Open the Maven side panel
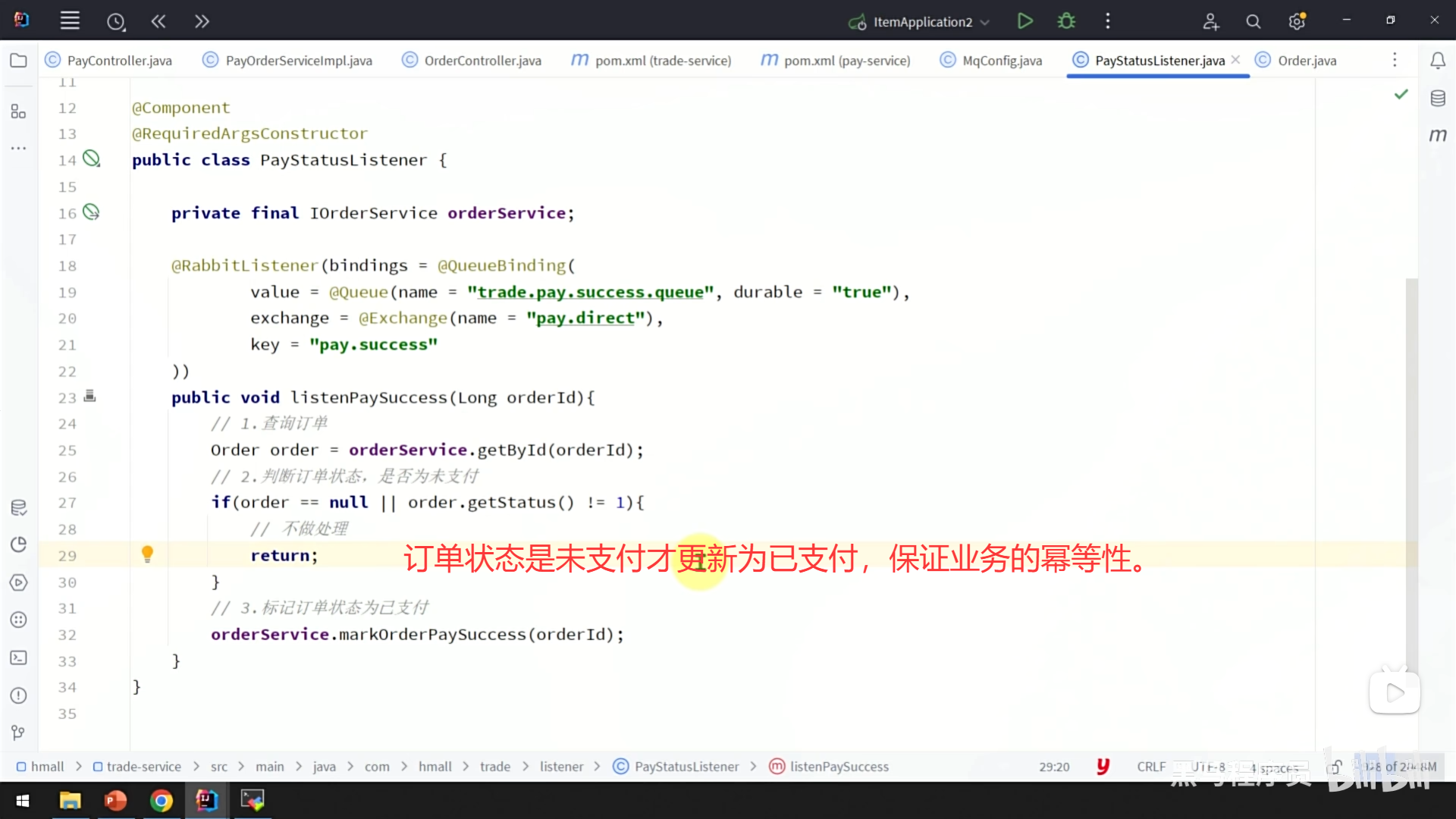This screenshot has height=819, width=1456. [1438, 135]
